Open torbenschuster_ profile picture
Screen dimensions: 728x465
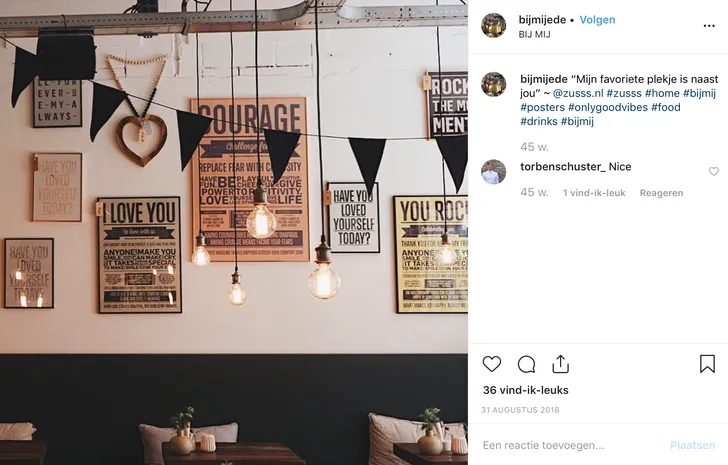click(494, 172)
